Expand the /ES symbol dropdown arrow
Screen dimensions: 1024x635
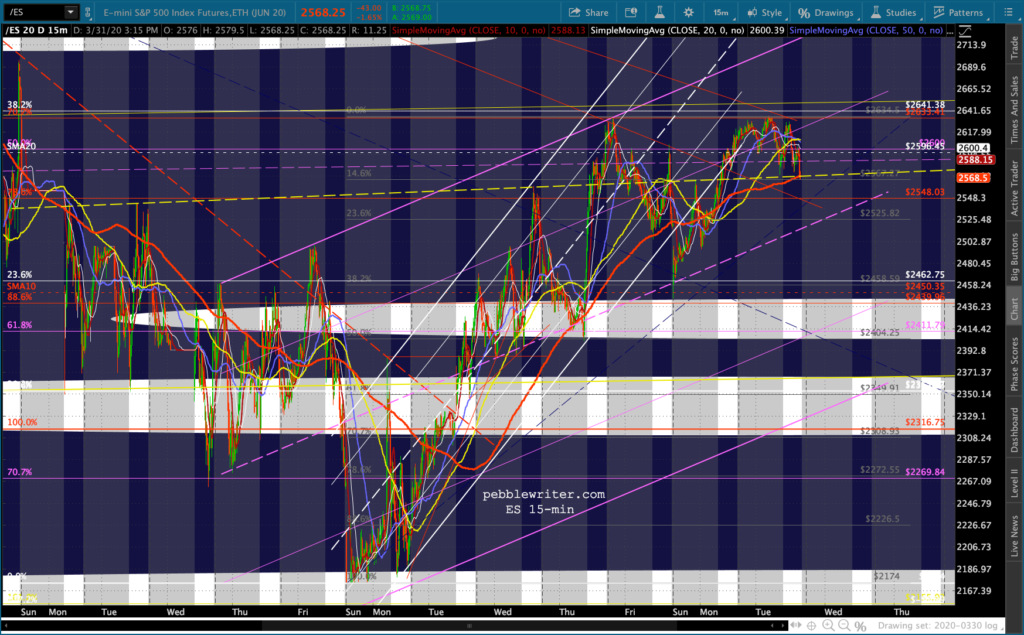(x=70, y=12)
